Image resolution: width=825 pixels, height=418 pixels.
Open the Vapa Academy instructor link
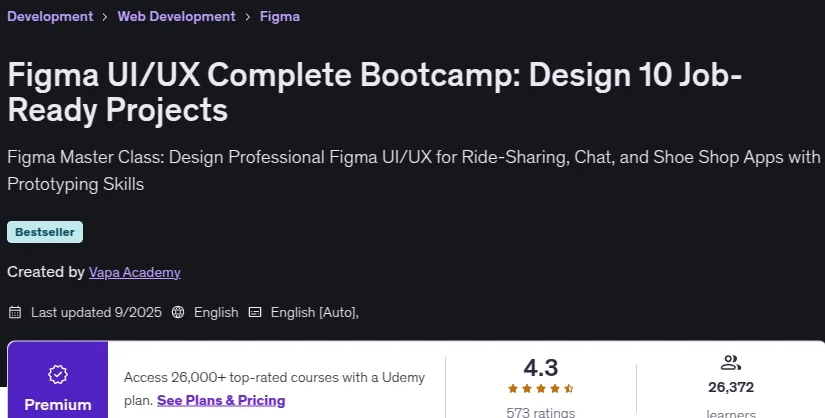click(135, 272)
